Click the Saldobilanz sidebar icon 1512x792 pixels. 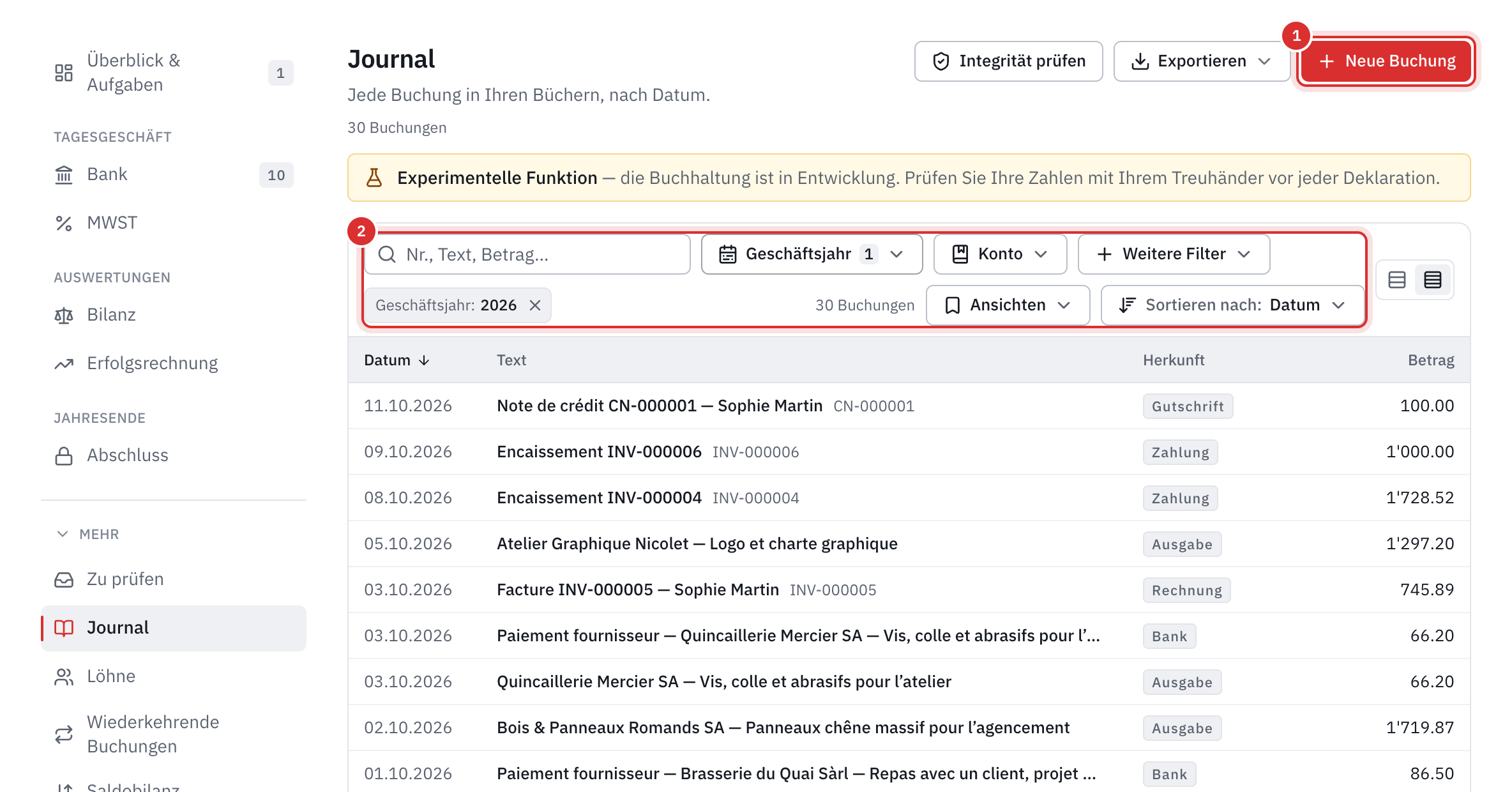[x=64, y=787]
